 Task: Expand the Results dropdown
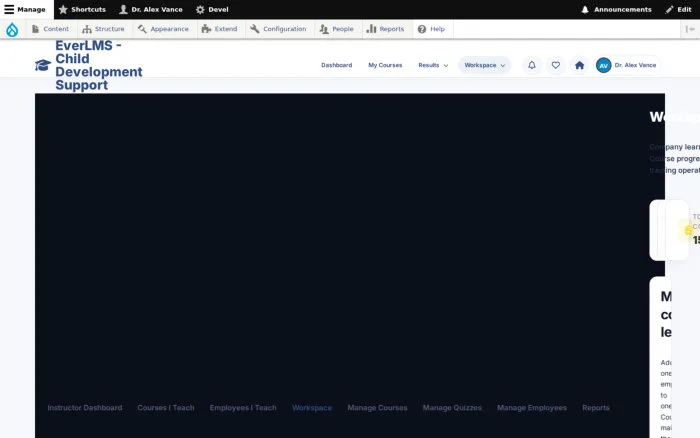pos(433,65)
